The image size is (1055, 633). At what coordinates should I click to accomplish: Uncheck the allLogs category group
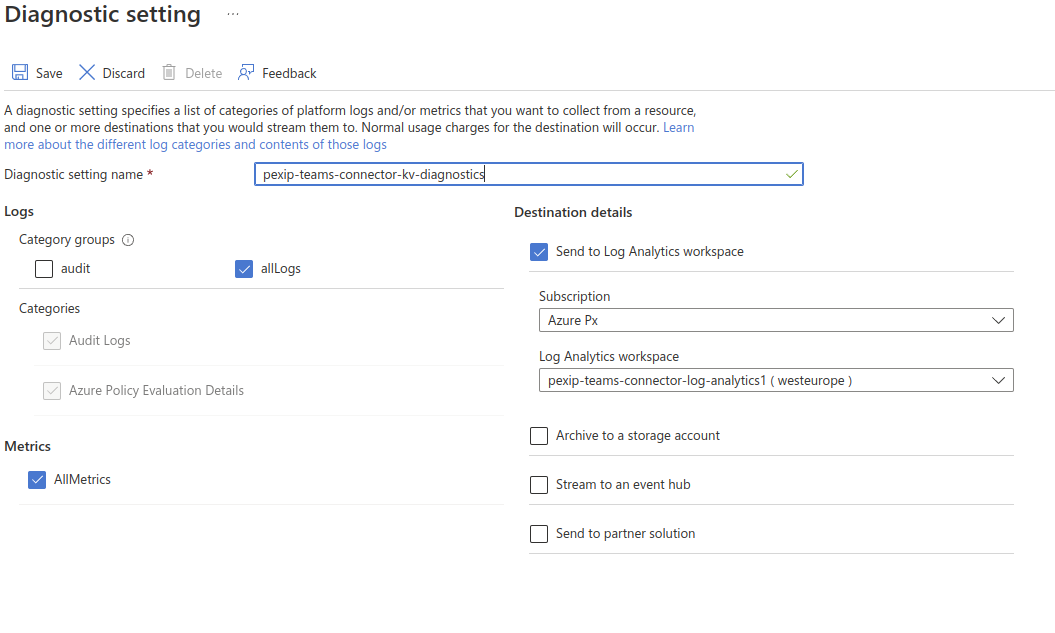point(244,269)
